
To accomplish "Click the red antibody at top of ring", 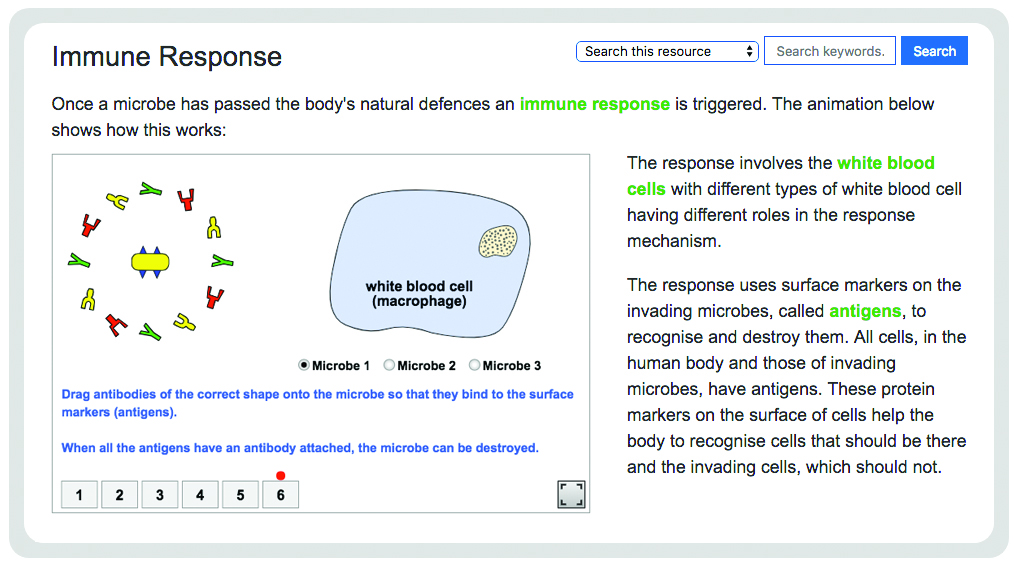I will [x=186, y=200].
